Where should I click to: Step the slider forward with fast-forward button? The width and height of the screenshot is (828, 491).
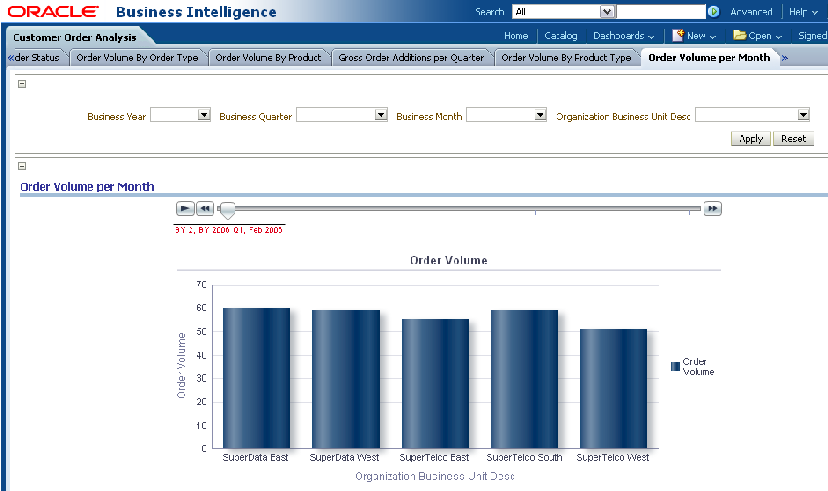pyautogui.click(x=712, y=209)
